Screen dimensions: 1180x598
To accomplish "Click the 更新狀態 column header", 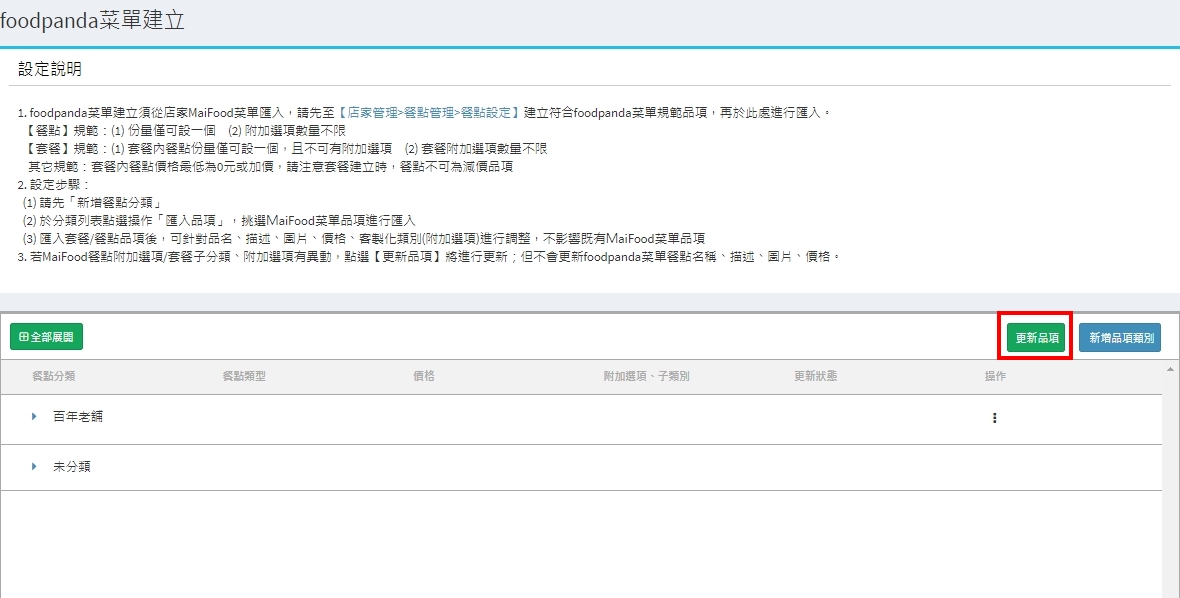I will coord(815,376).
